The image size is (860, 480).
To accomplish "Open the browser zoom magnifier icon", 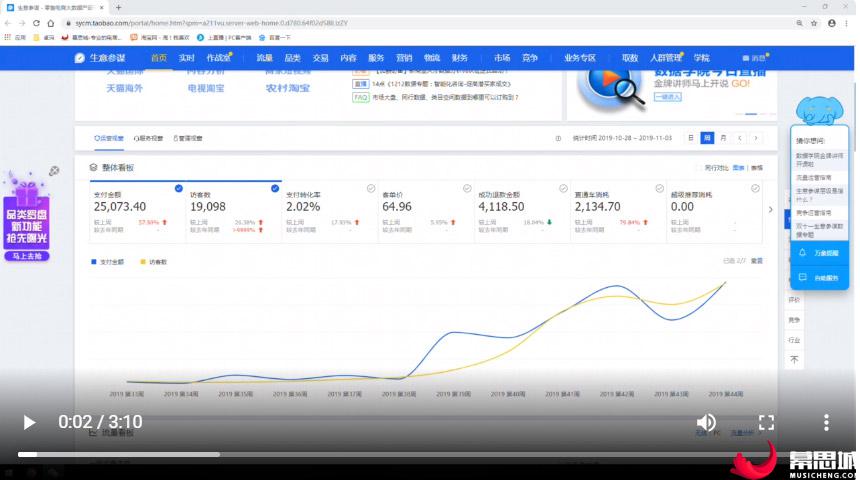I will tap(799, 23).
